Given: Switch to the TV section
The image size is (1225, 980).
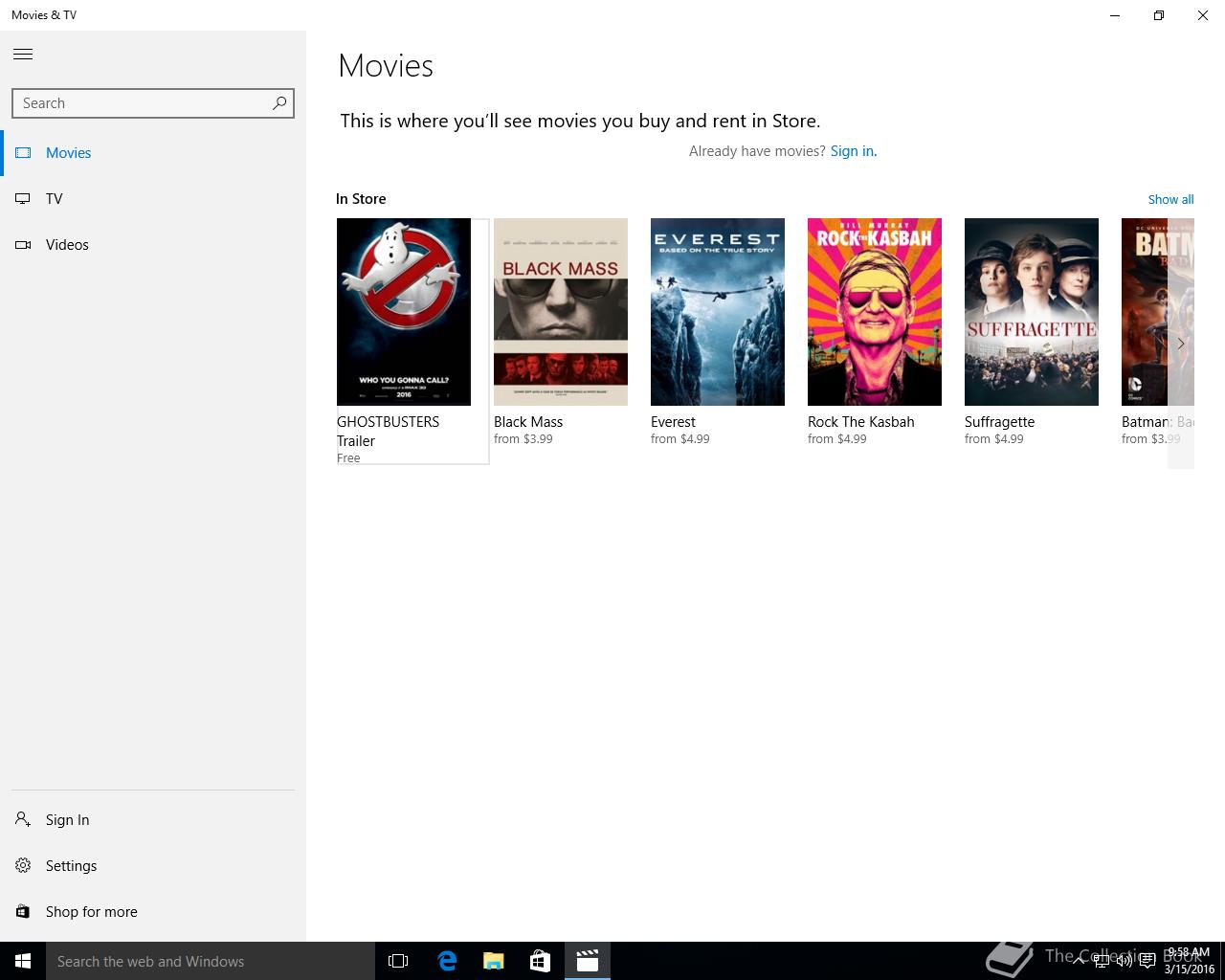Looking at the screenshot, I should 153,199.
